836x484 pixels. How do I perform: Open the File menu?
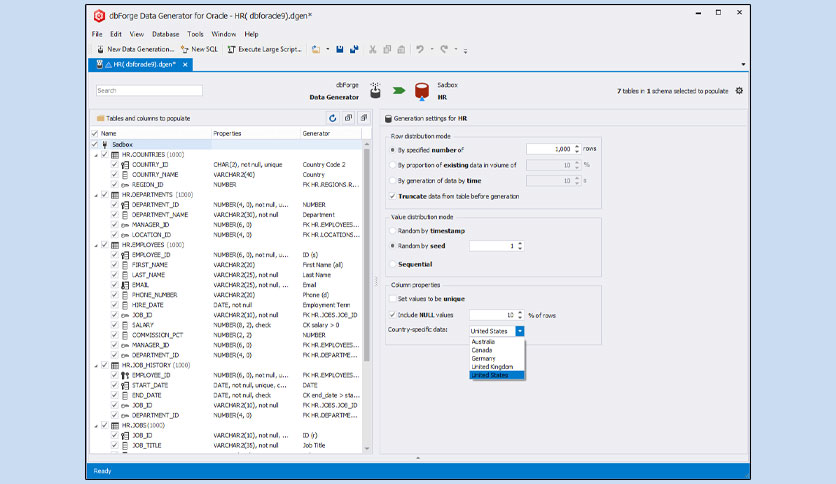tap(97, 34)
